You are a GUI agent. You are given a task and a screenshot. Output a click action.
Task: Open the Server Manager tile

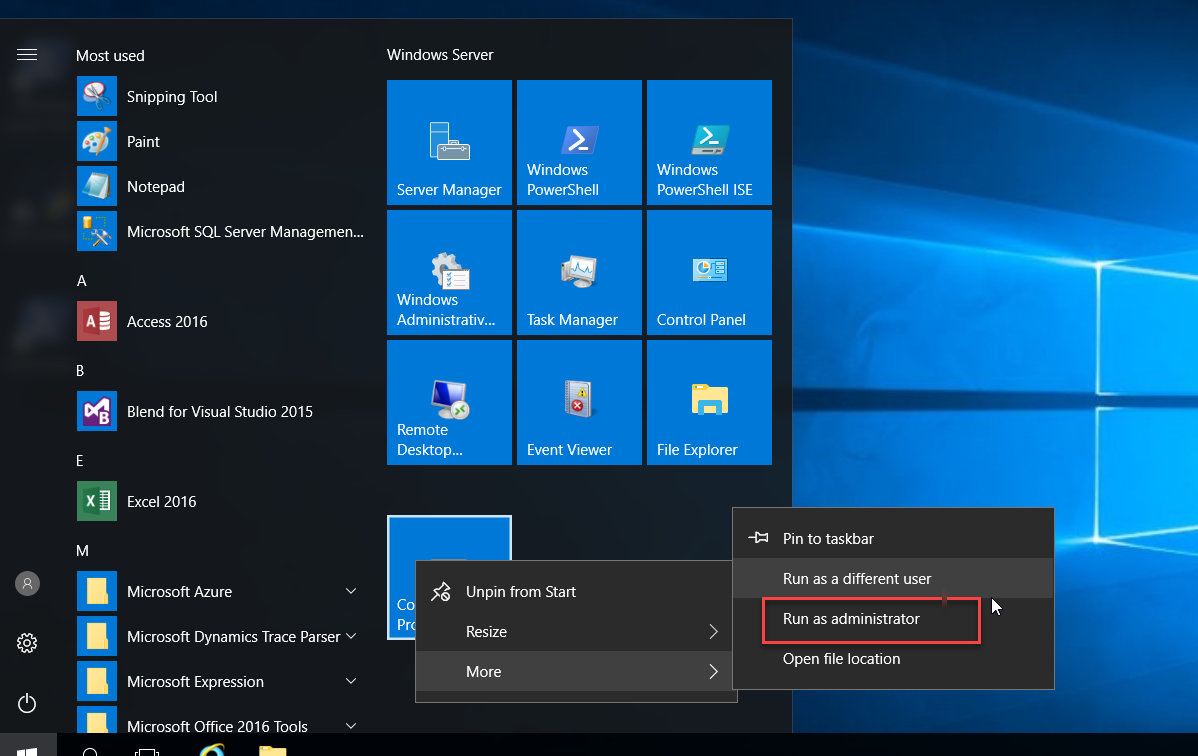pos(449,142)
